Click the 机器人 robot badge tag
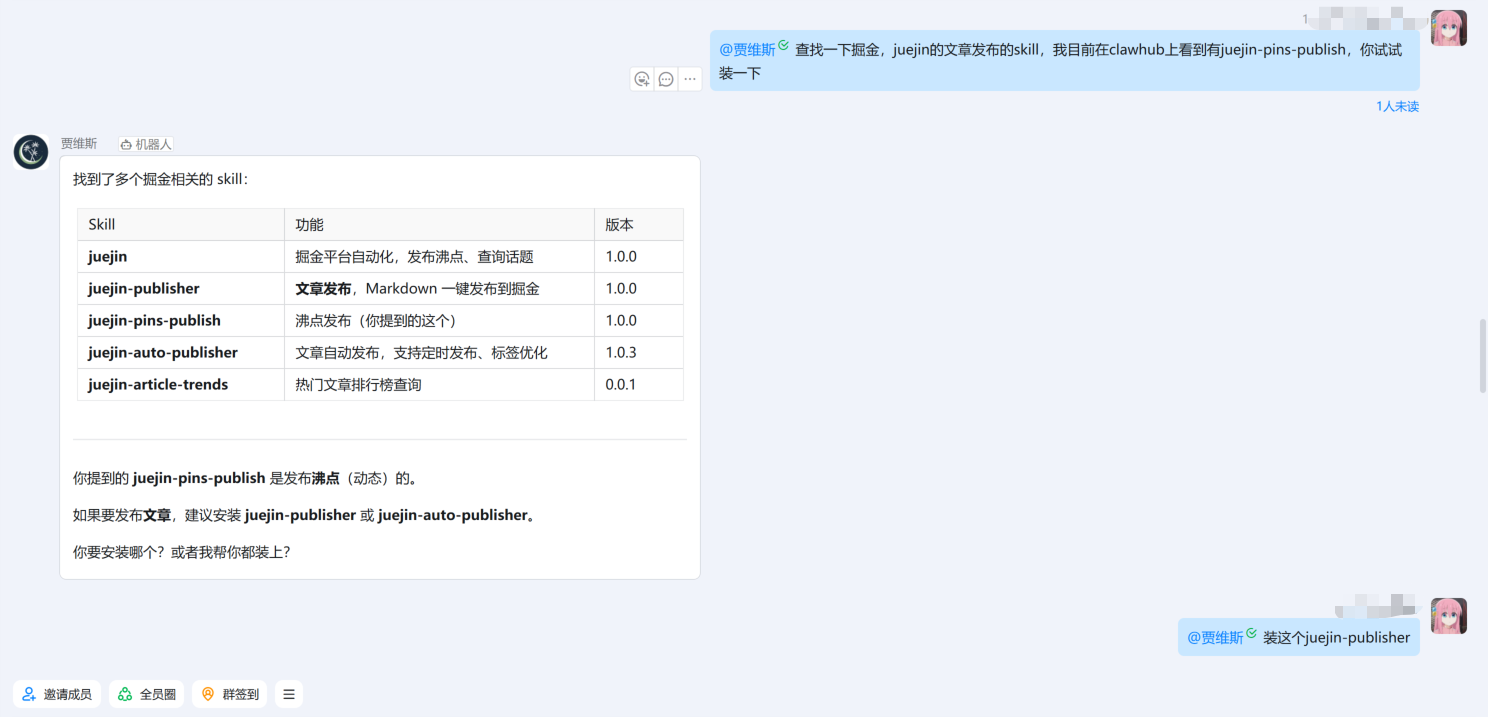 pos(146,144)
